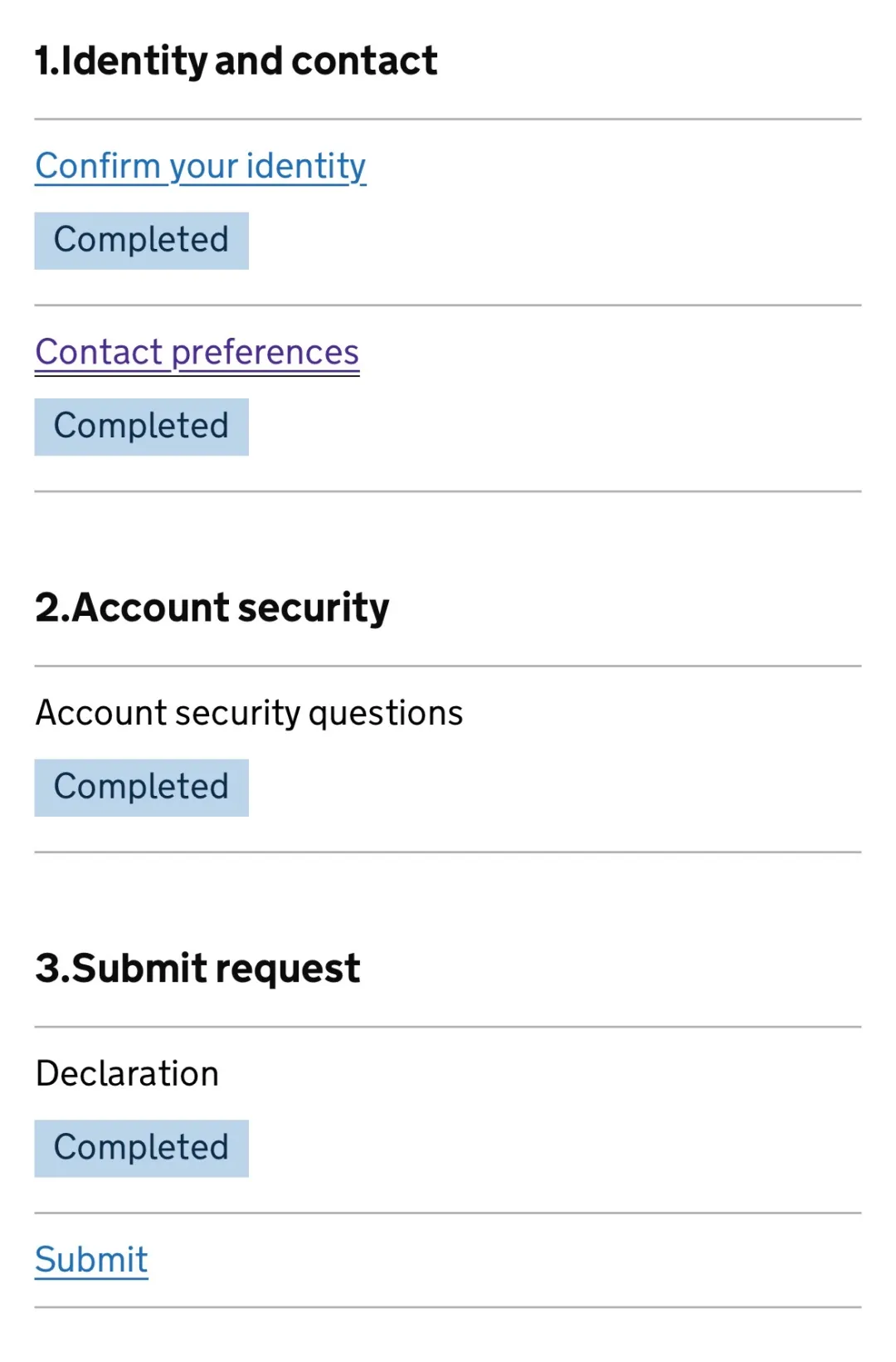Tap the last Completed status badge
The width and height of the screenshot is (896, 1362).
141,1148
